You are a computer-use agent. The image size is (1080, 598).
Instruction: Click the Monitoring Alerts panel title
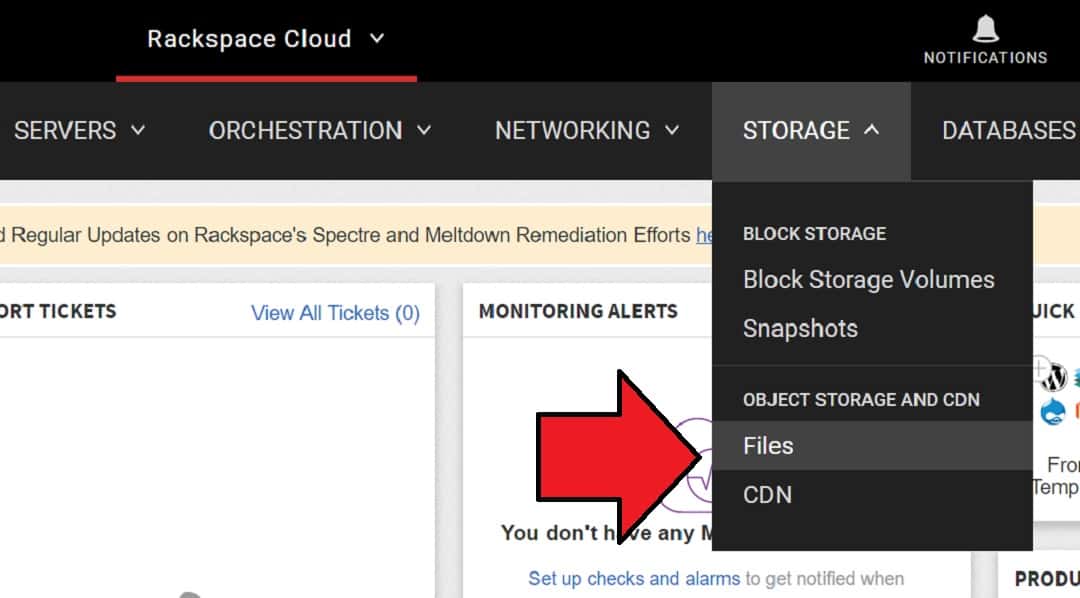pos(578,311)
